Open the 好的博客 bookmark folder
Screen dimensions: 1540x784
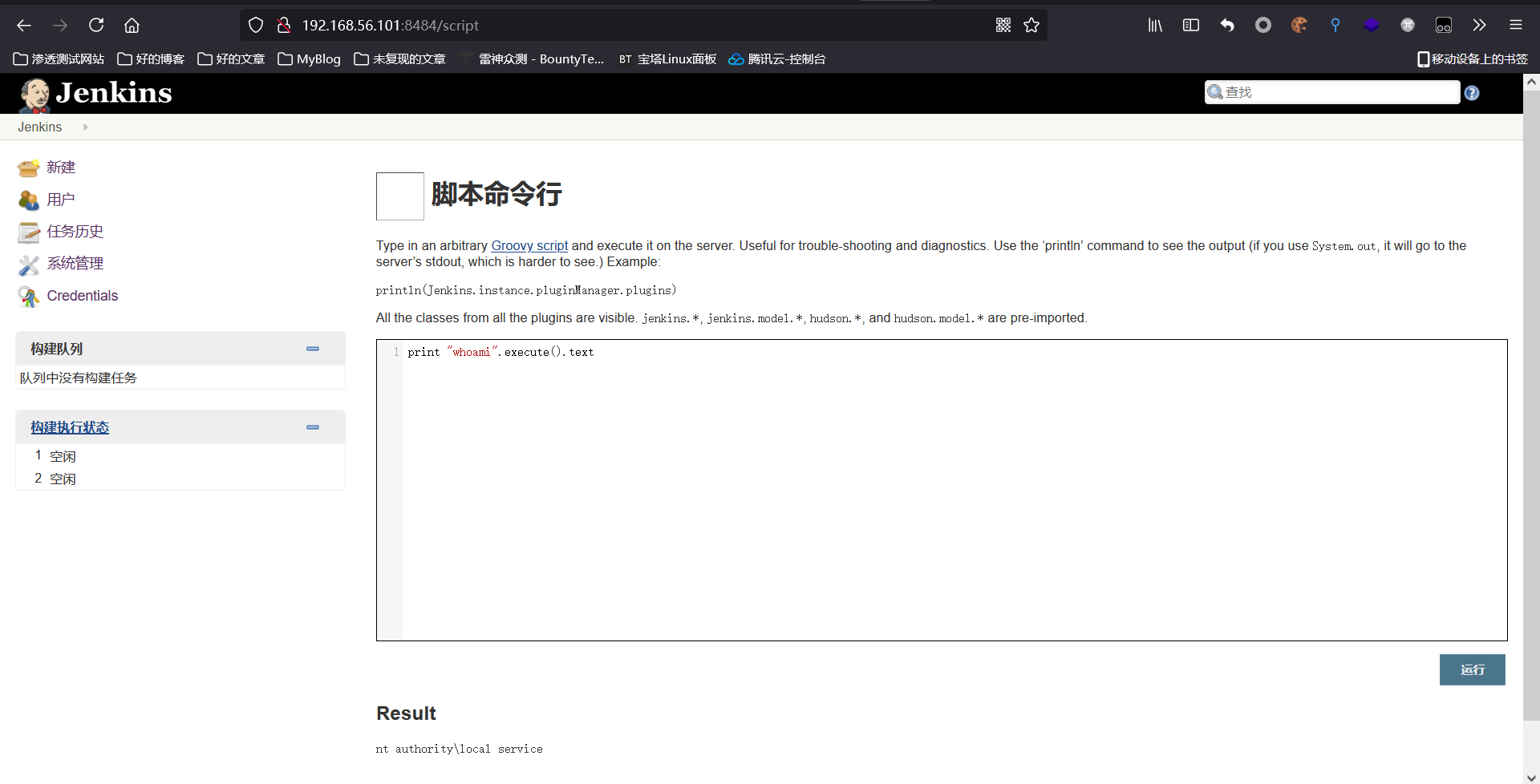[151, 59]
